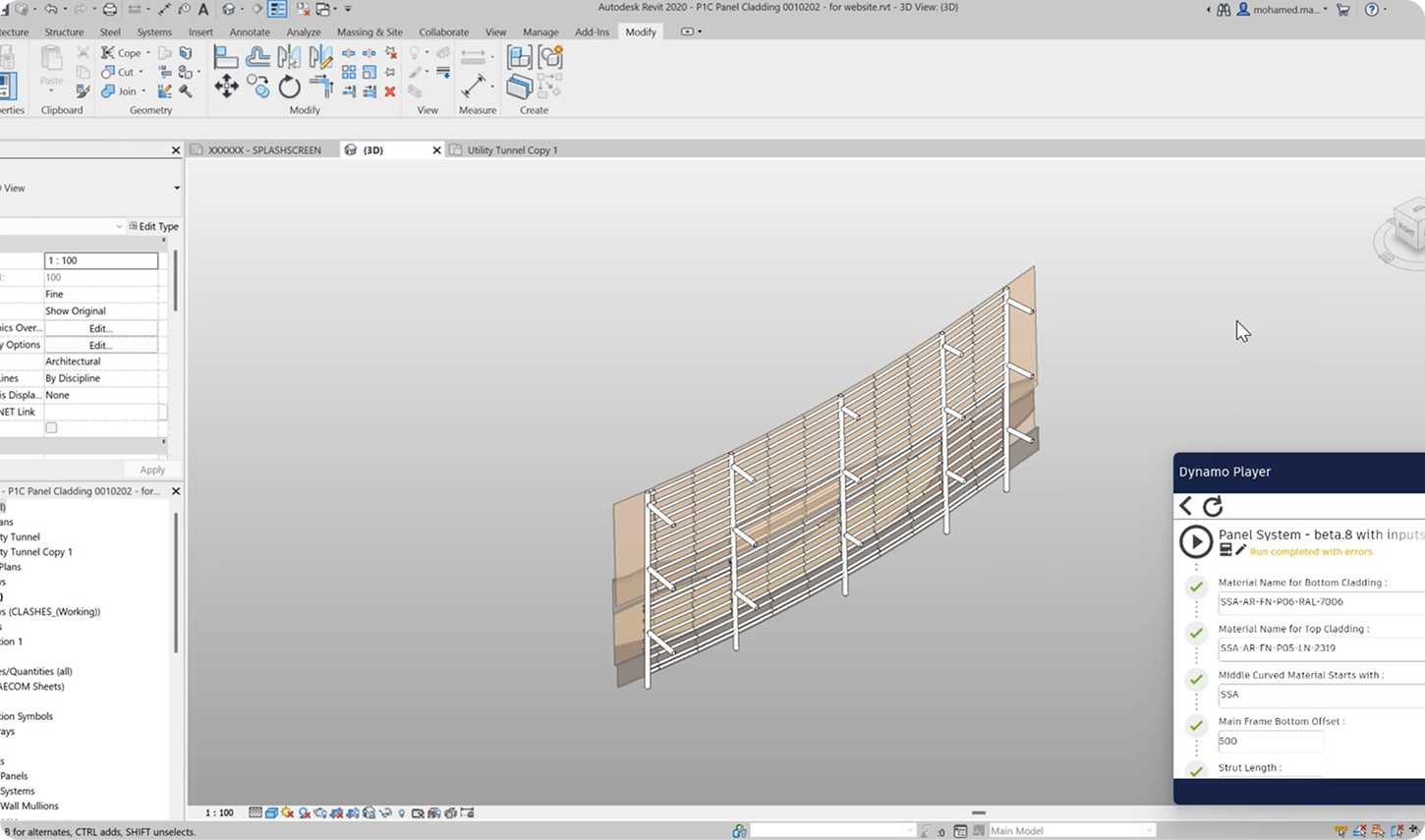The height and width of the screenshot is (840, 1425).
Task: Toggle shadows on the view control bar
Action: point(285,812)
